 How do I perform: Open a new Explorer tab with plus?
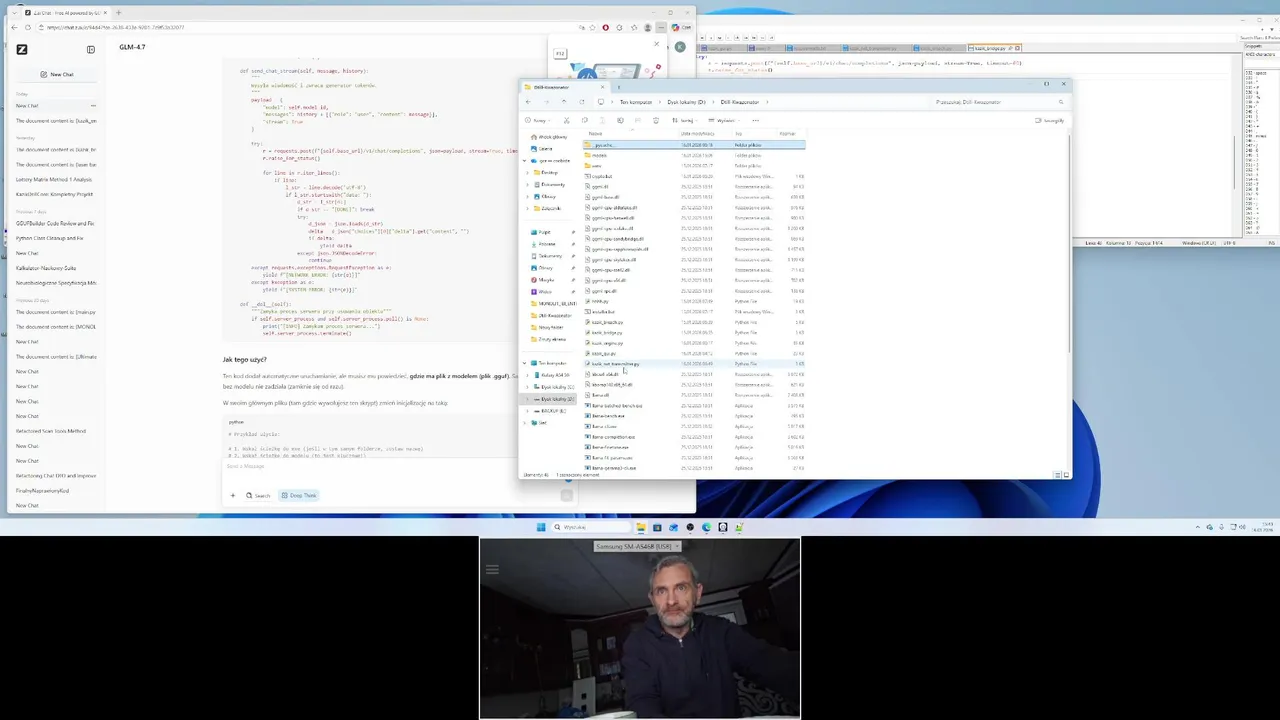pos(618,87)
